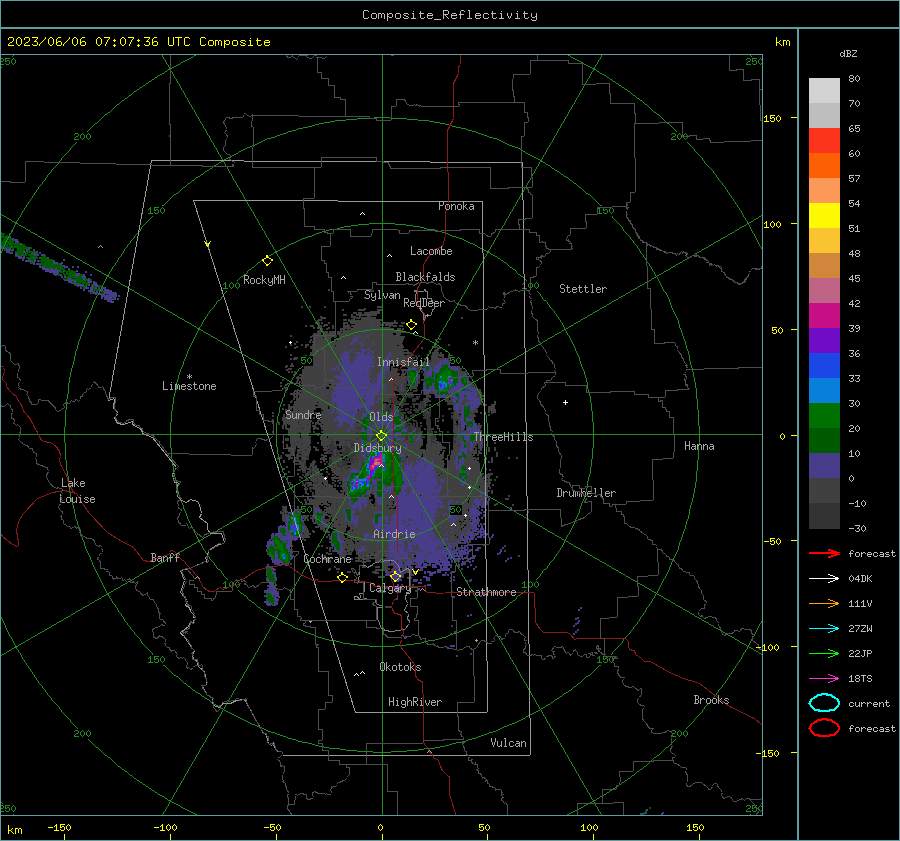Click the Sylvan label
The image size is (900, 841).
[x=382, y=295]
